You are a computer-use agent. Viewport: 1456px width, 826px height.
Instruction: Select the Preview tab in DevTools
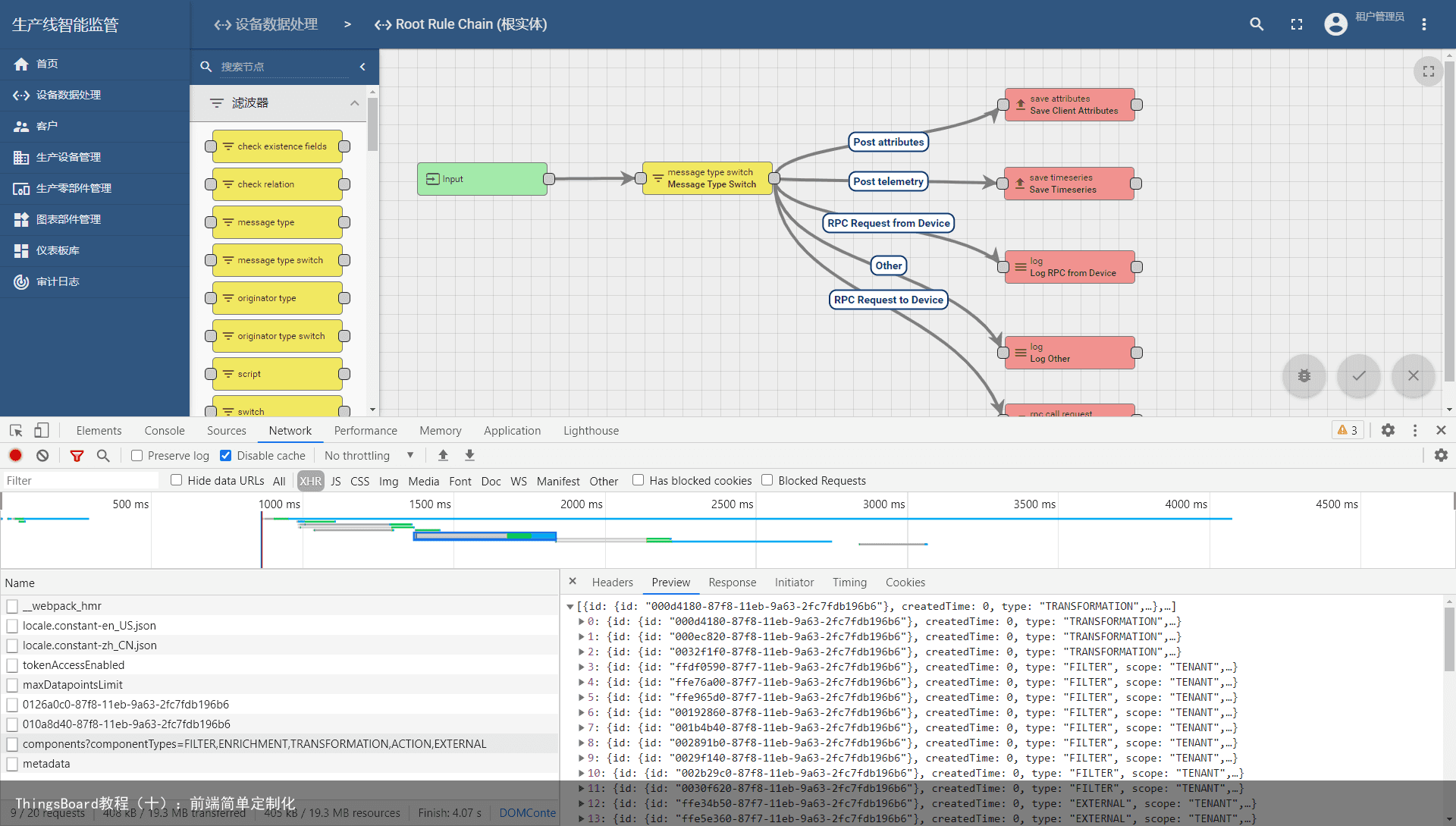671,581
